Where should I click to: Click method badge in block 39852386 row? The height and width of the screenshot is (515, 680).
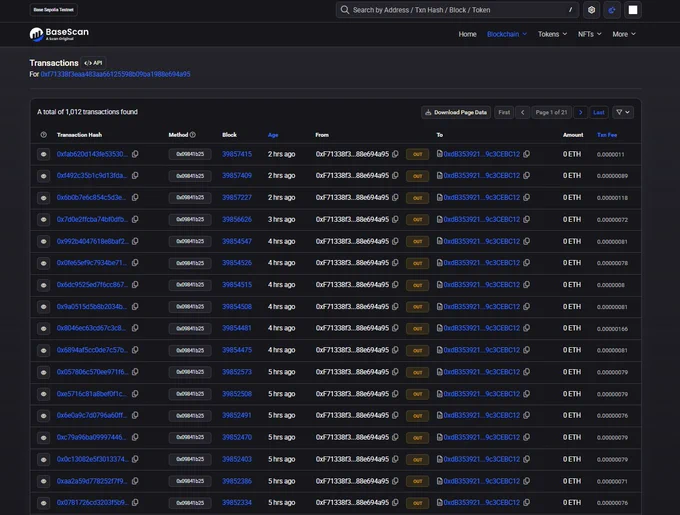(190, 481)
